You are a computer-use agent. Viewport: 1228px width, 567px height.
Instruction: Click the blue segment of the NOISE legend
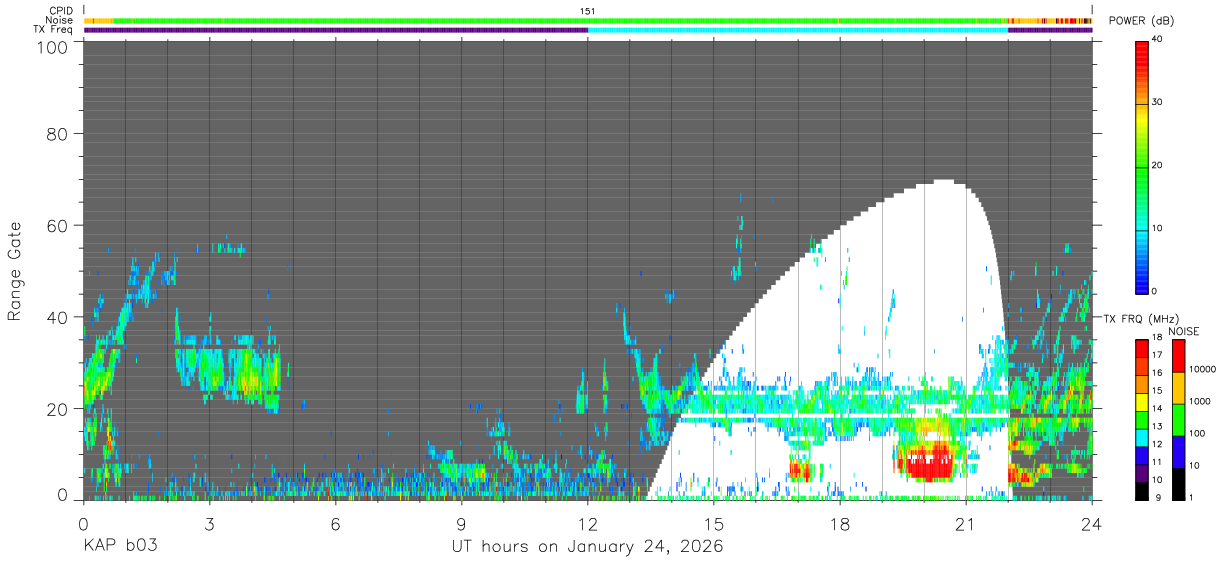coord(1178,451)
